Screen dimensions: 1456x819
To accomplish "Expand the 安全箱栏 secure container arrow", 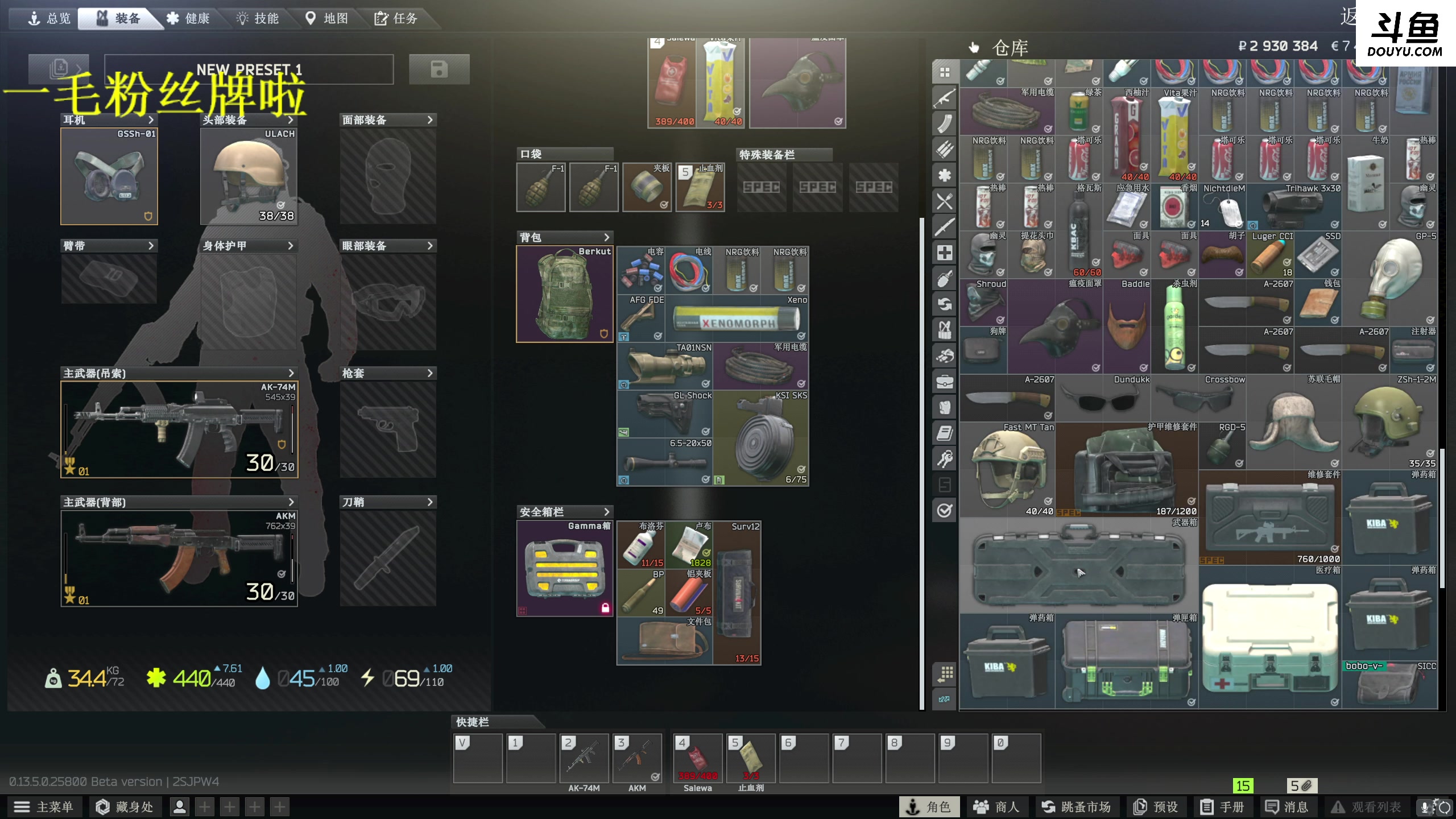I will 606,512.
